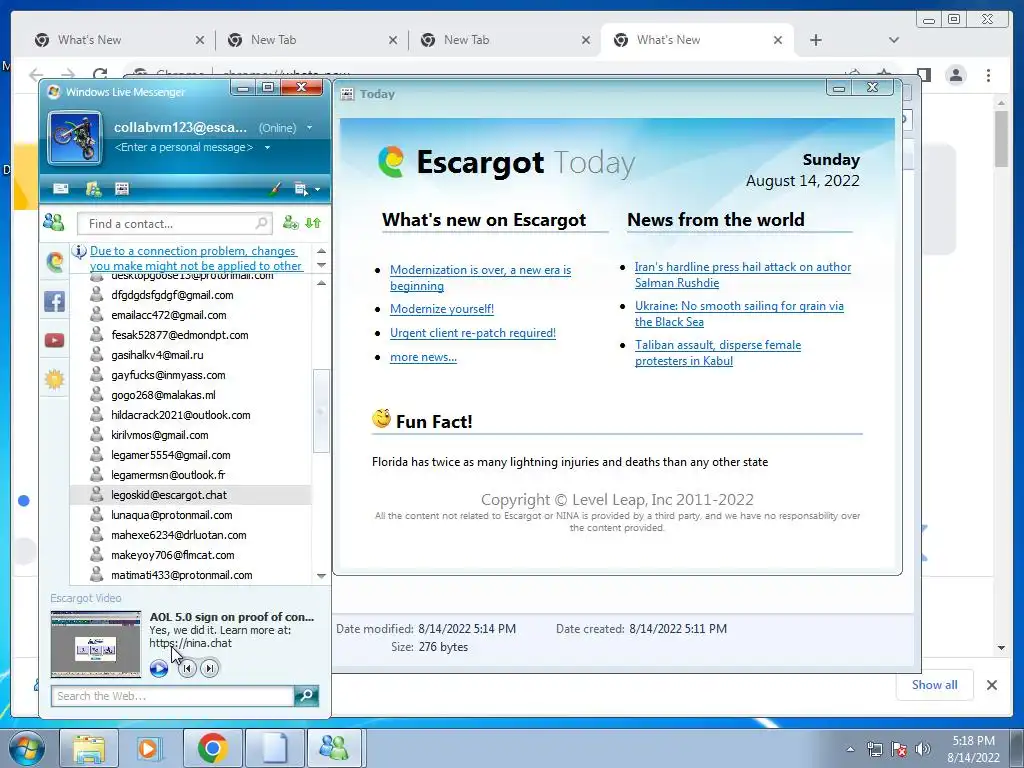Screen dimensions: 1024x768
Task: Select contact kirilvmos@gmail.com
Action: (x=190, y=435)
